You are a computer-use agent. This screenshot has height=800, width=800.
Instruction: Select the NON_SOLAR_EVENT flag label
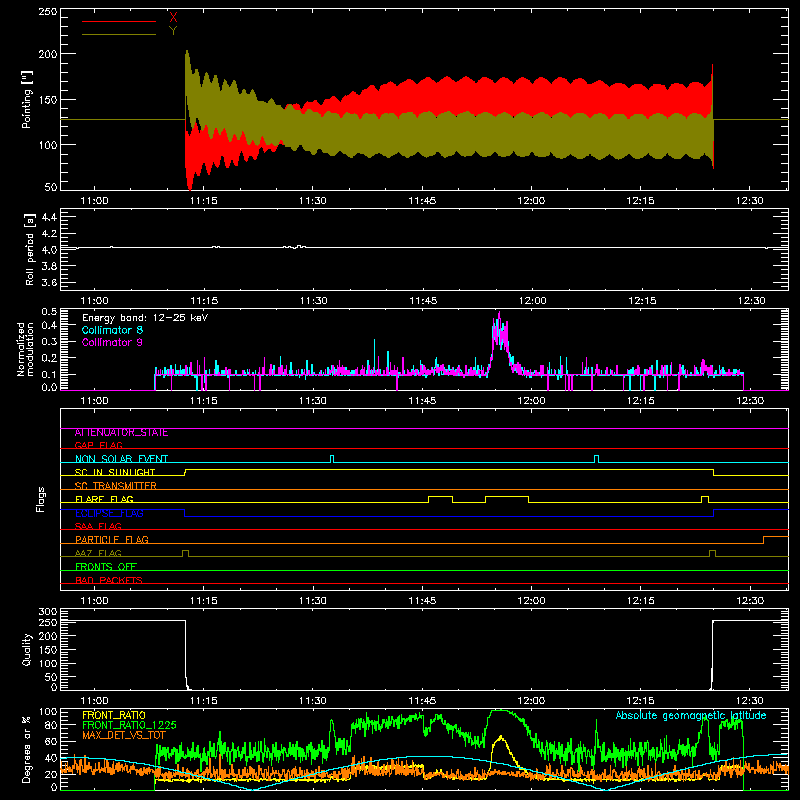point(121,459)
